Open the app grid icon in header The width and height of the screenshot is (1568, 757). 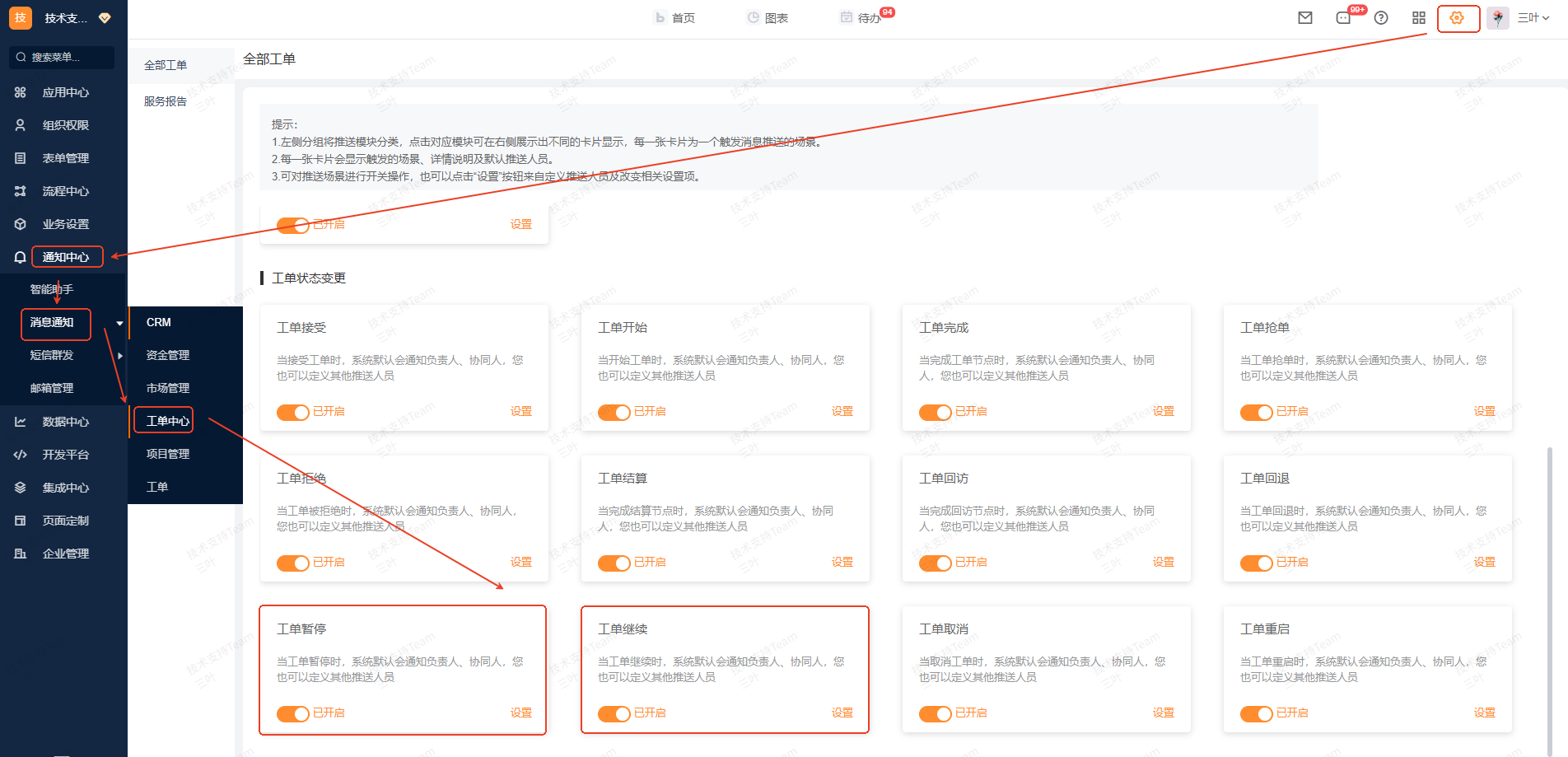(1418, 18)
